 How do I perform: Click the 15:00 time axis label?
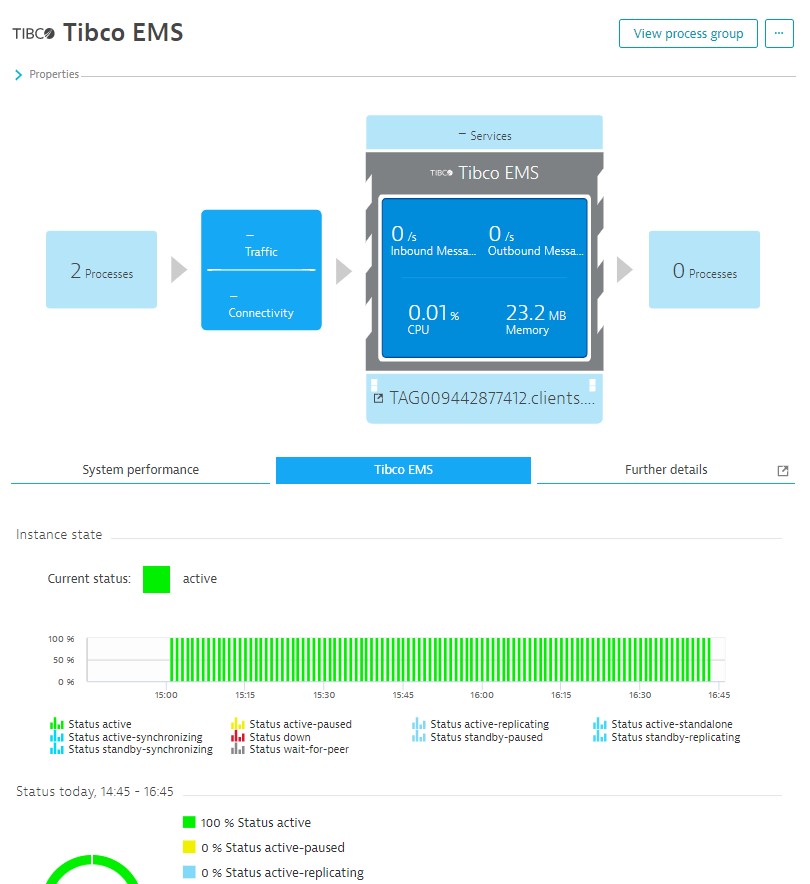pyautogui.click(x=166, y=695)
